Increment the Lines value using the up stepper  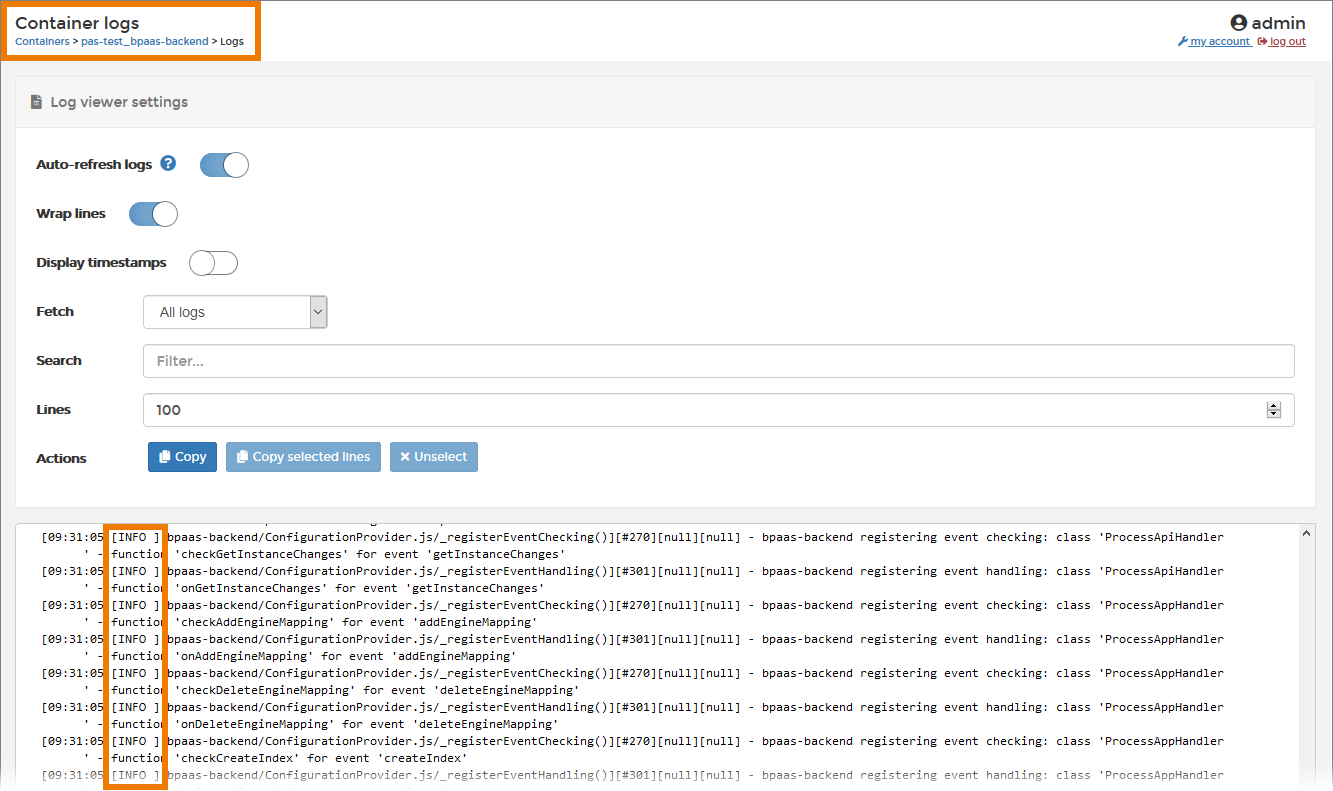[x=1273, y=405]
